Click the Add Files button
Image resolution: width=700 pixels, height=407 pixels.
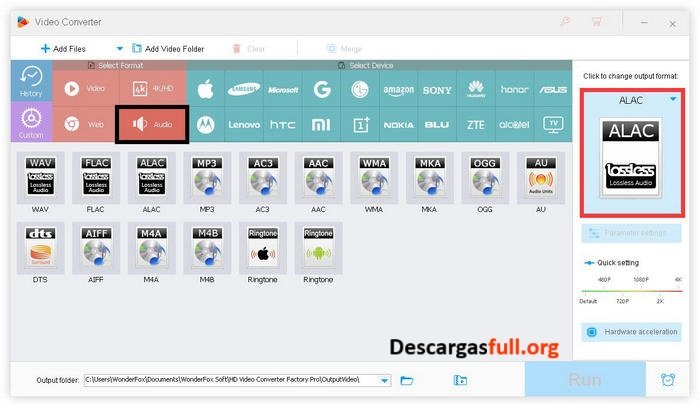click(x=63, y=49)
